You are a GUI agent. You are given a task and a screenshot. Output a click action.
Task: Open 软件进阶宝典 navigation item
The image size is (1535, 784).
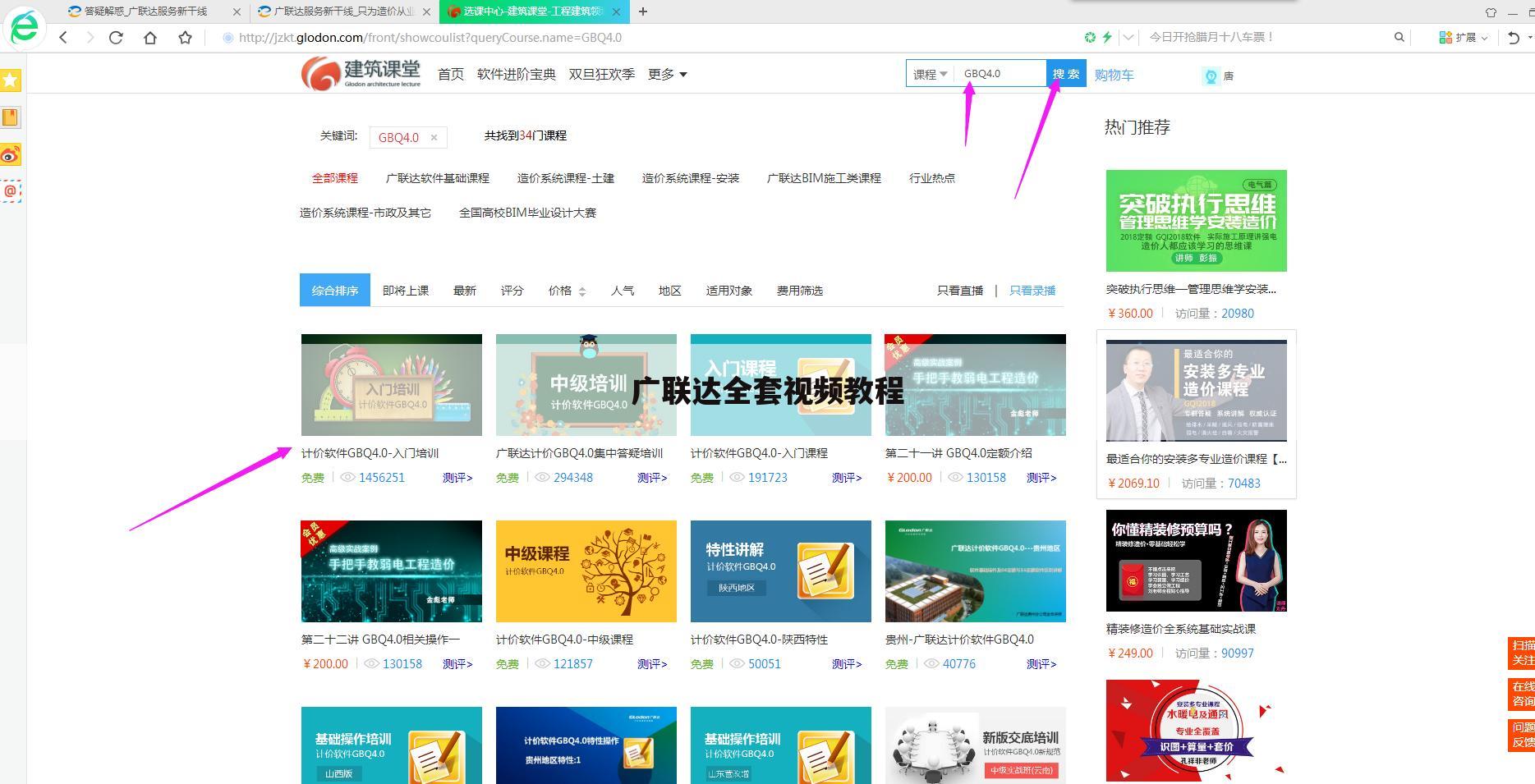[517, 74]
